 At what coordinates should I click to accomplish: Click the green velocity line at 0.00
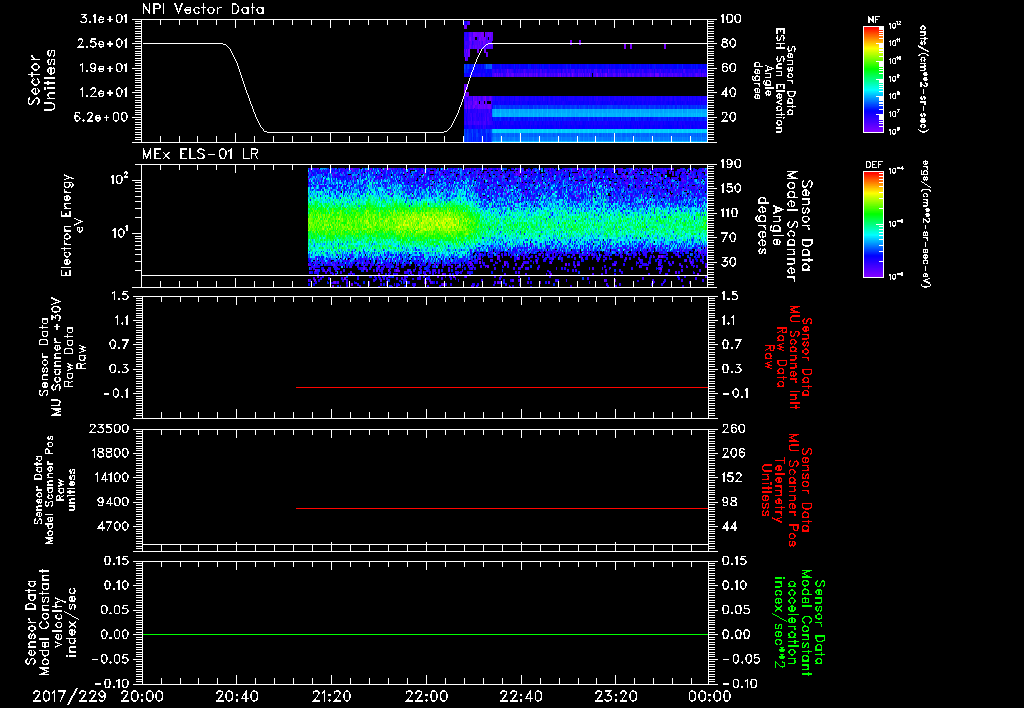point(425,634)
